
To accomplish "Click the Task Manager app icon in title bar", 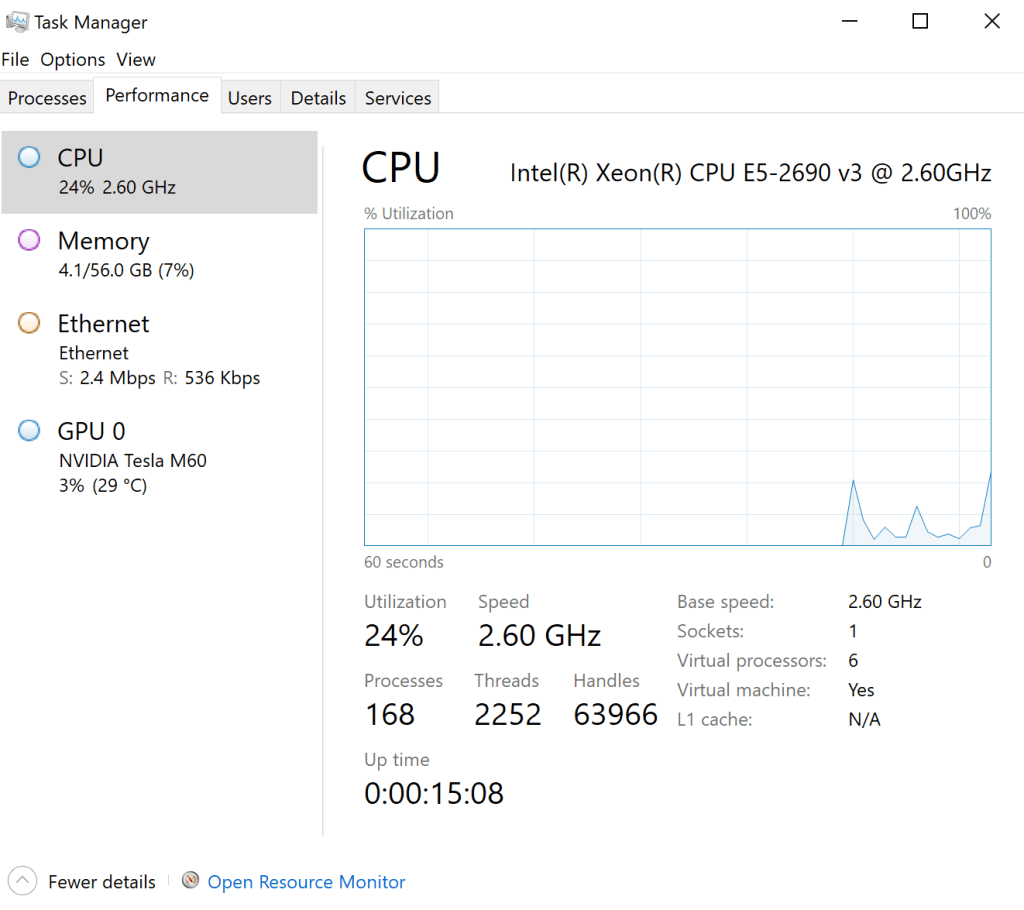I will 17,22.
